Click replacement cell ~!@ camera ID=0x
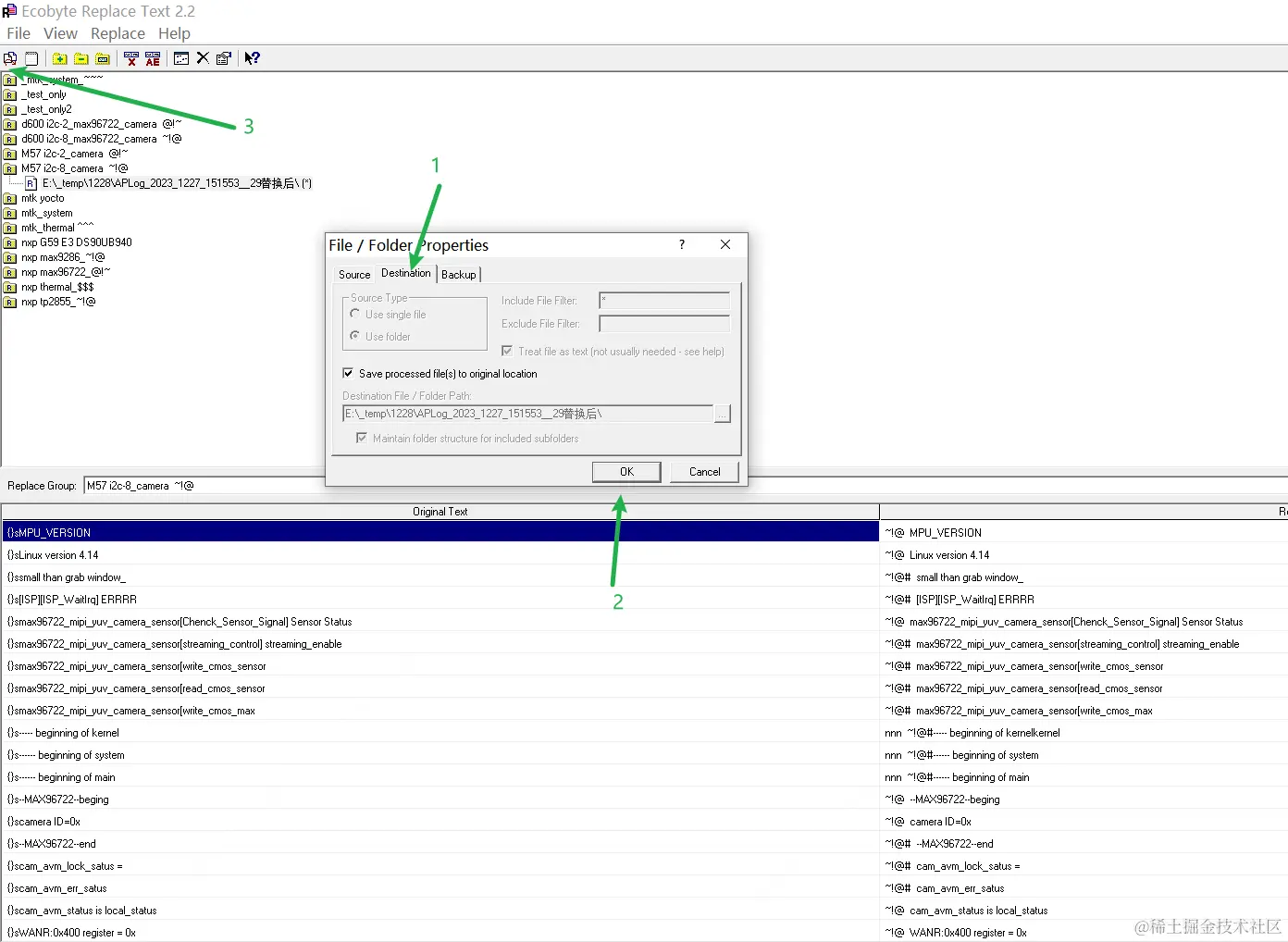1288x942 pixels. point(1084,822)
